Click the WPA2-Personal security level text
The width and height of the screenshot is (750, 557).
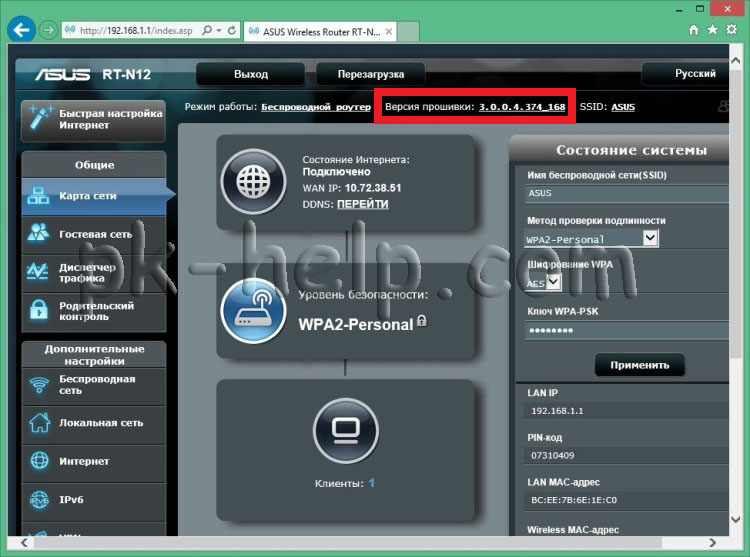coord(355,325)
